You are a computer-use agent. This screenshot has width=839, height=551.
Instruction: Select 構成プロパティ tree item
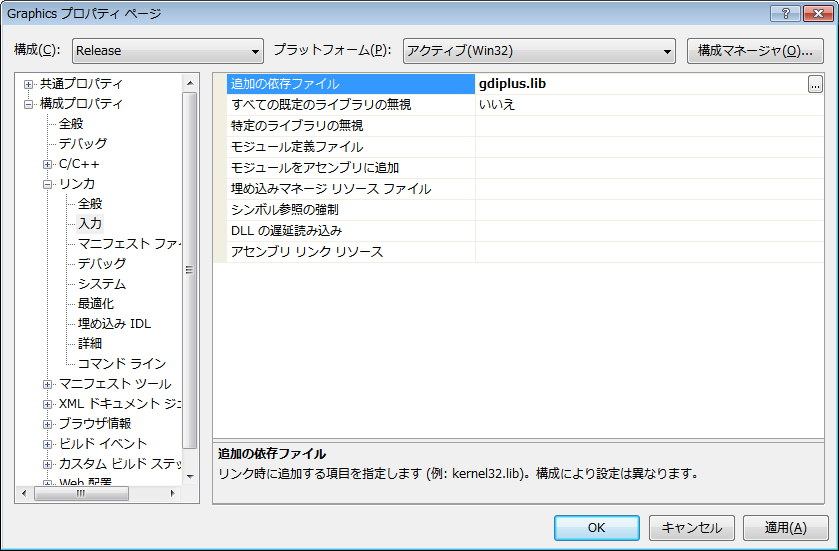pyautogui.click(x=81, y=103)
